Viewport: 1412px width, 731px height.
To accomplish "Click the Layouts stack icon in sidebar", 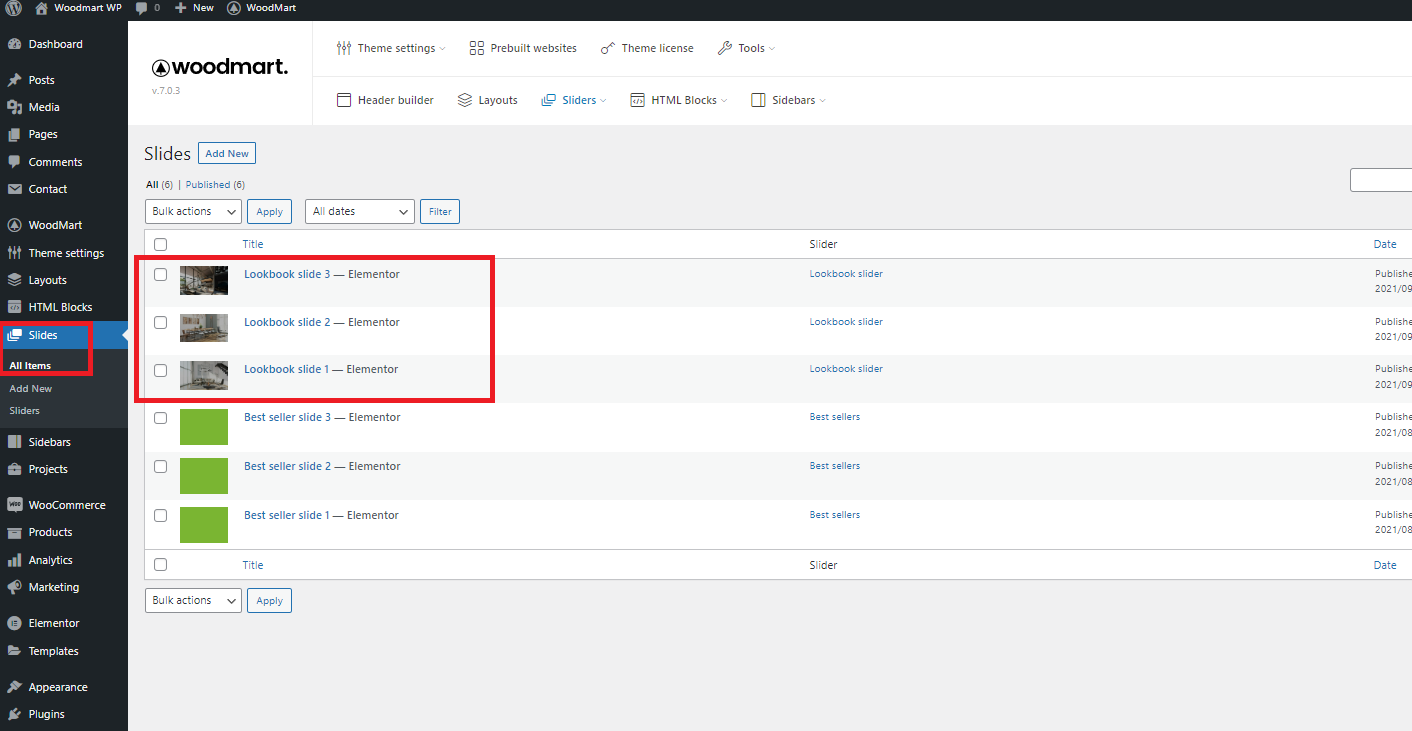I will pos(14,280).
